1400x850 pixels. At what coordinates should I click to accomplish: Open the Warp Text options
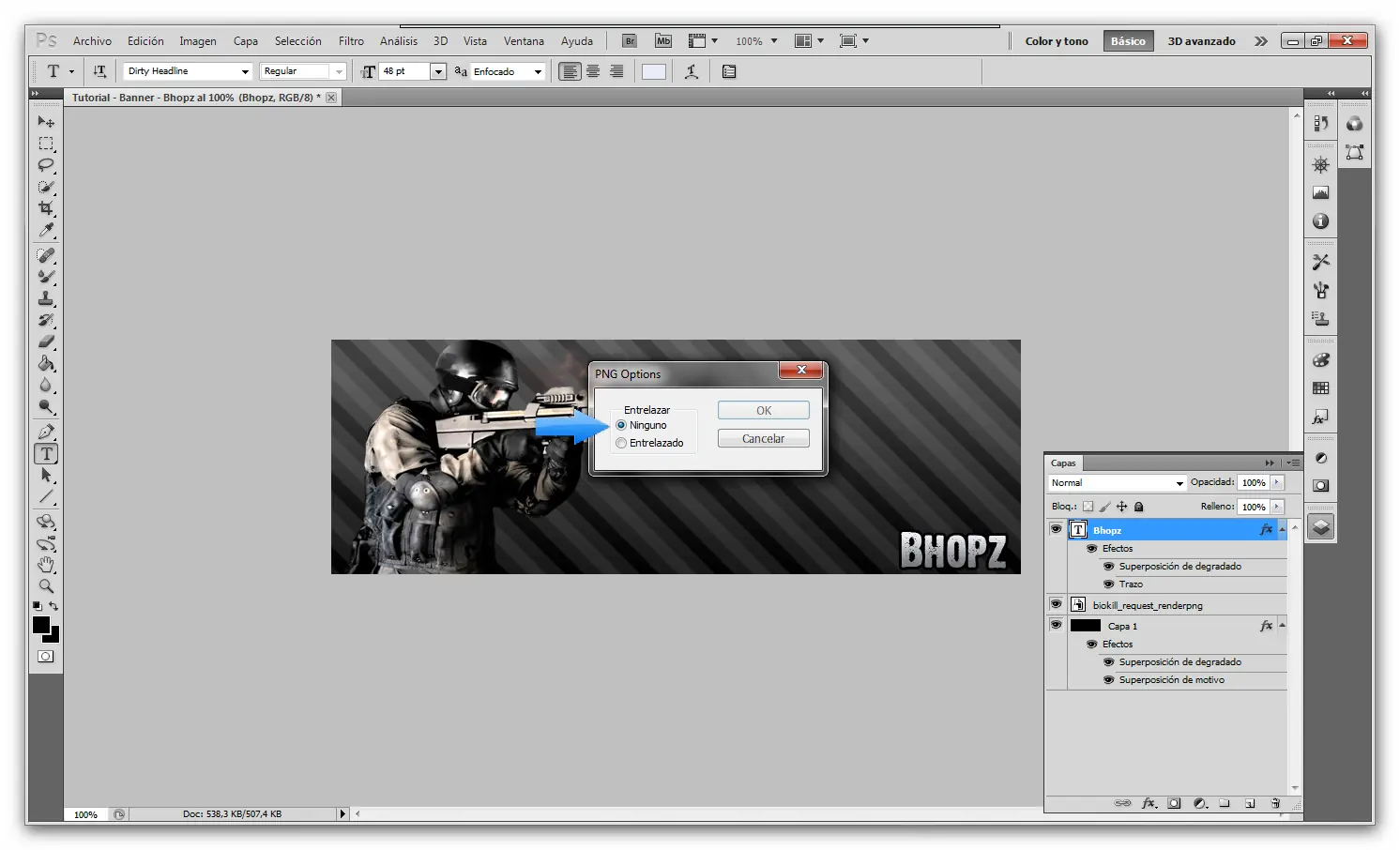coord(692,71)
